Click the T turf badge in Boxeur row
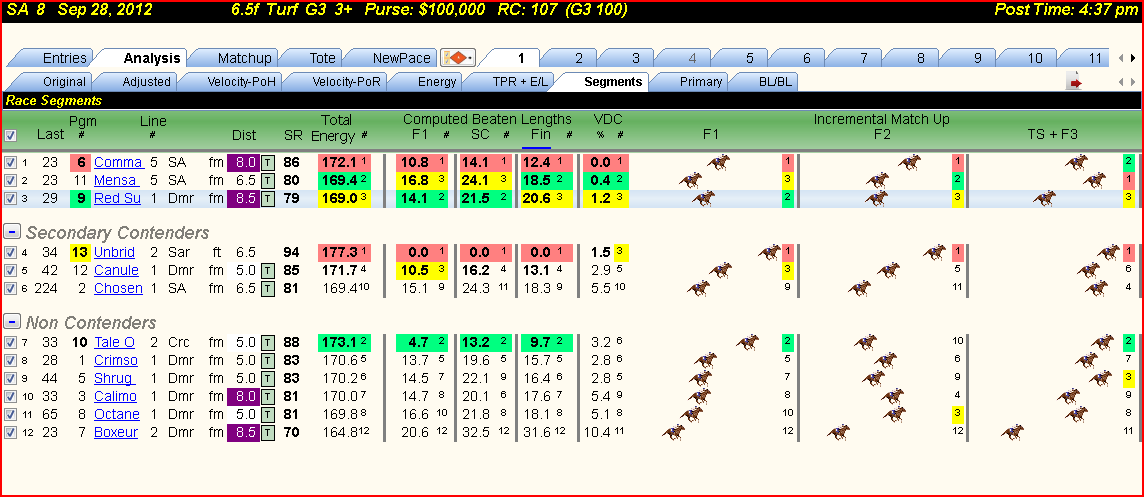Viewport: 1144px width, 497px height. (x=268, y=432)
